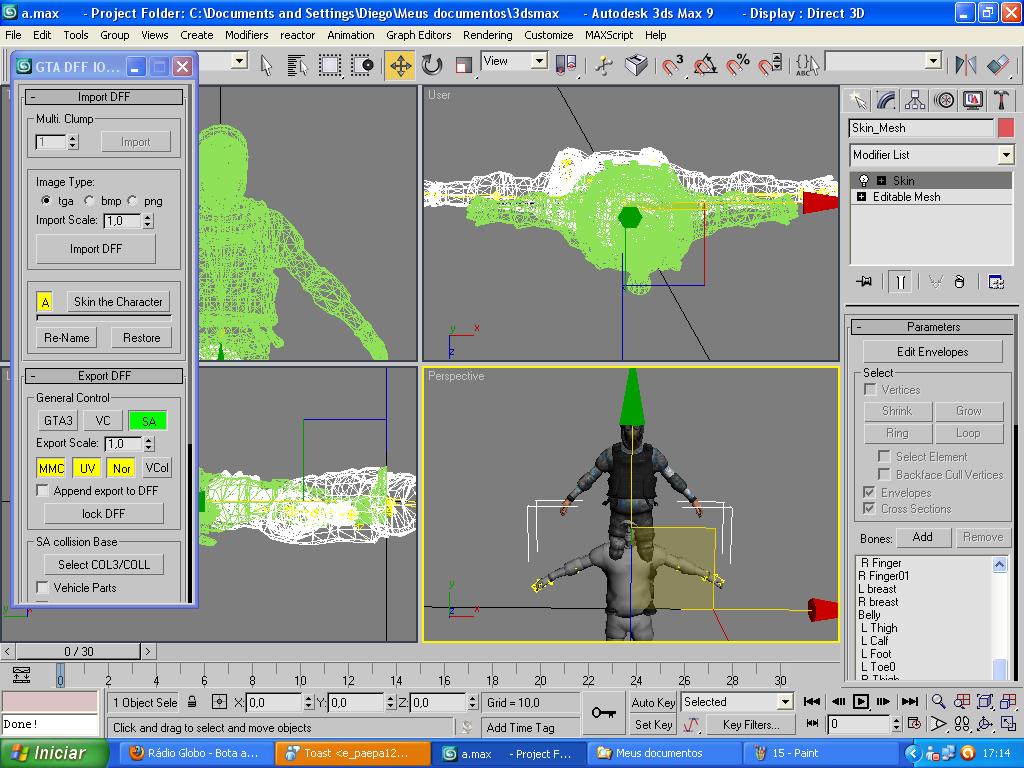The image size is (1024, 768).
Task: Click the 0 / 30 time slider
Action: click(78, 651)
